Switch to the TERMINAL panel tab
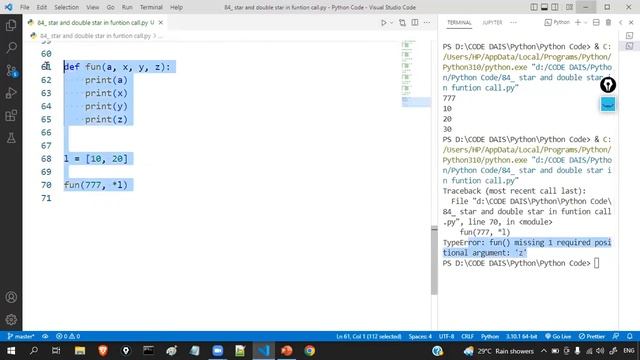 click(459, 22)
